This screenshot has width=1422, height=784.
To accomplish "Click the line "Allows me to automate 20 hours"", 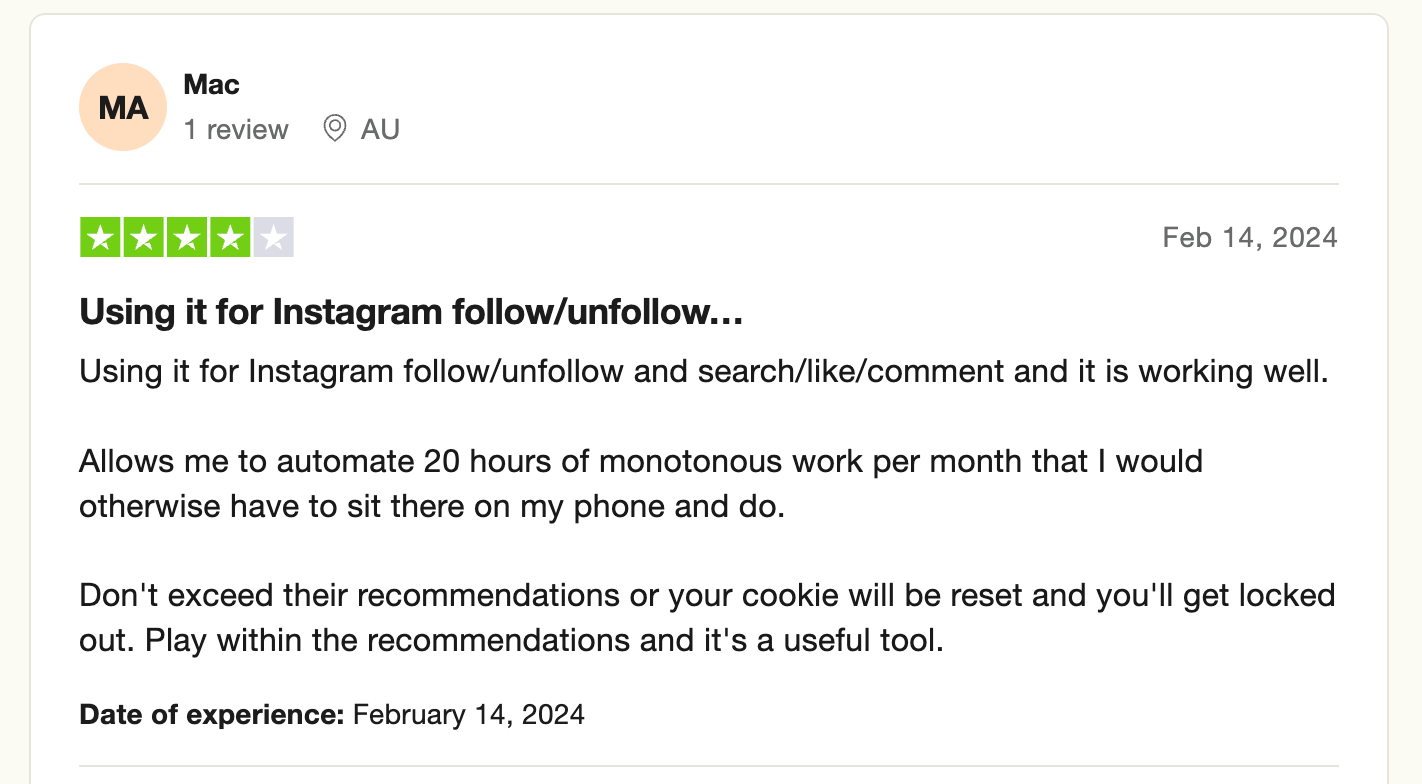I will click(x=641, y=461).
